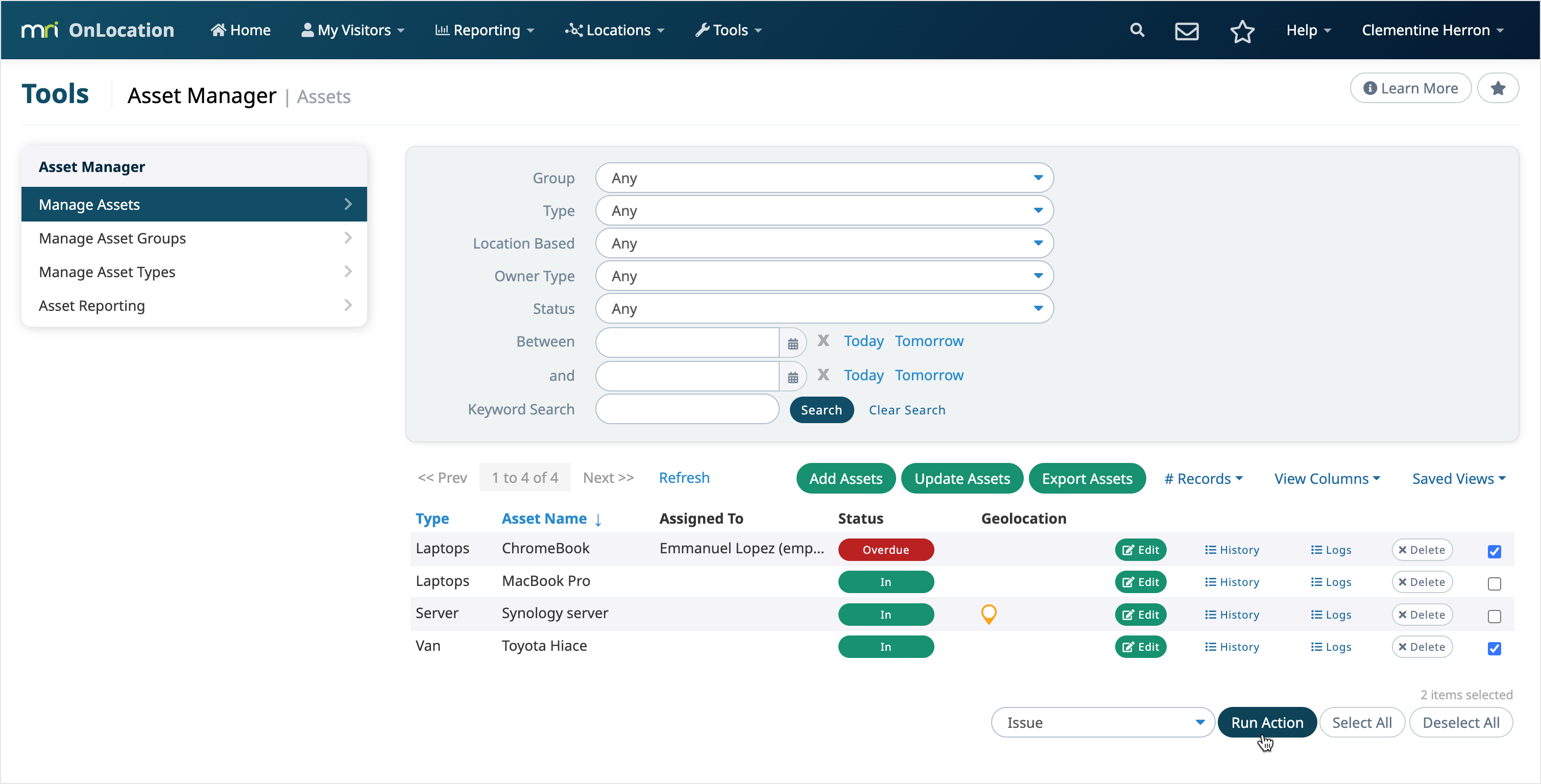
Task: Check the MacBook Pro row checkbox
Action: 1494,584
